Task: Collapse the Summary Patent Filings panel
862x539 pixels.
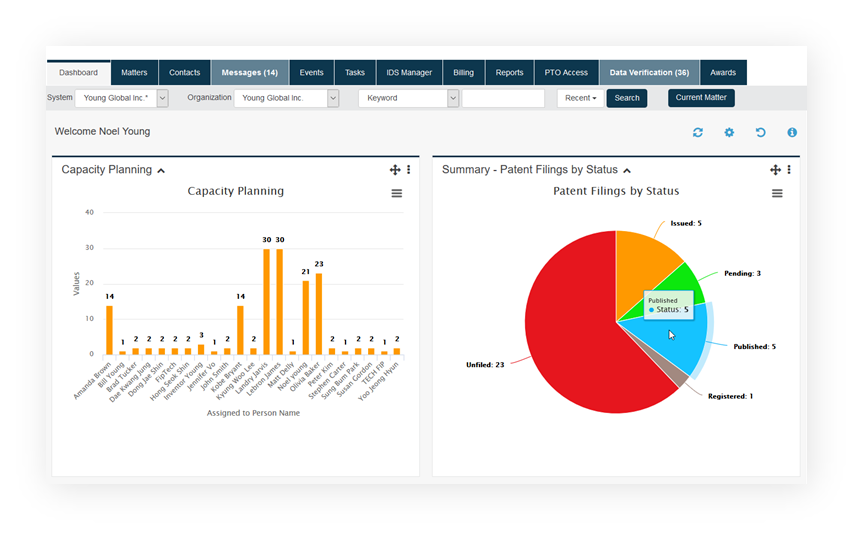Action: click(627, 170)
